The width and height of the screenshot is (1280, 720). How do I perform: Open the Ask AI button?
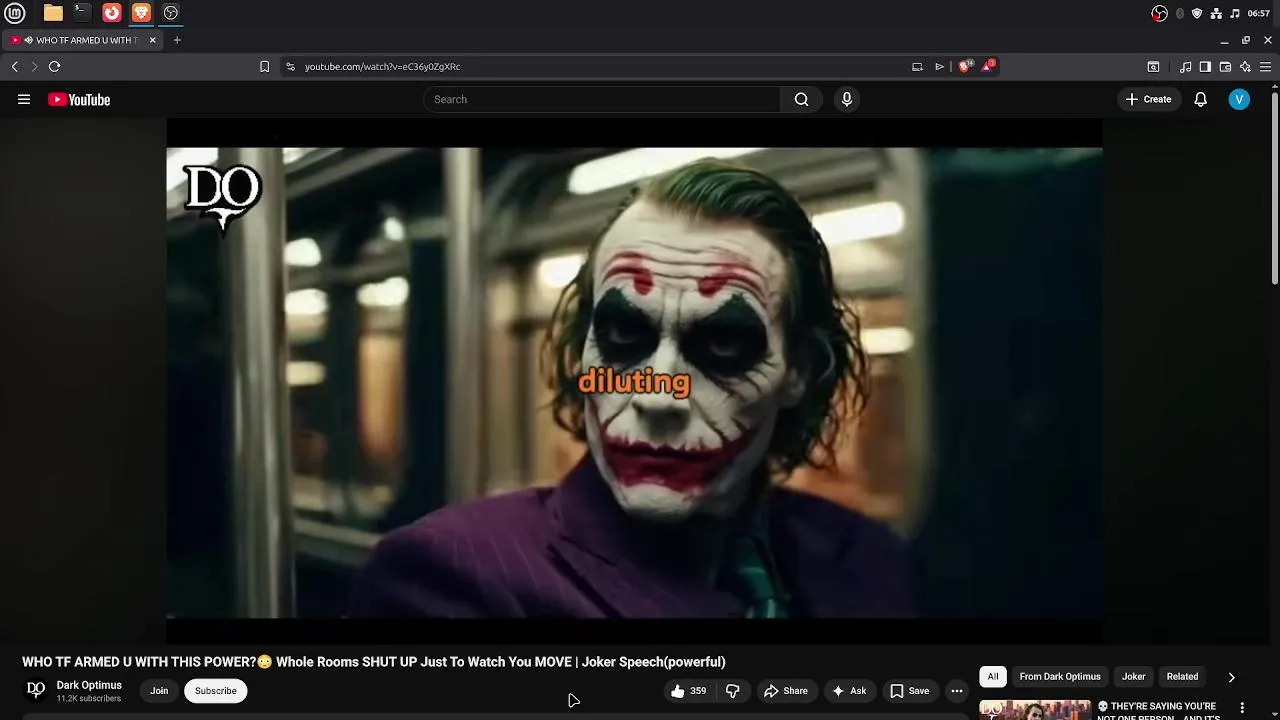click(849, 691)
